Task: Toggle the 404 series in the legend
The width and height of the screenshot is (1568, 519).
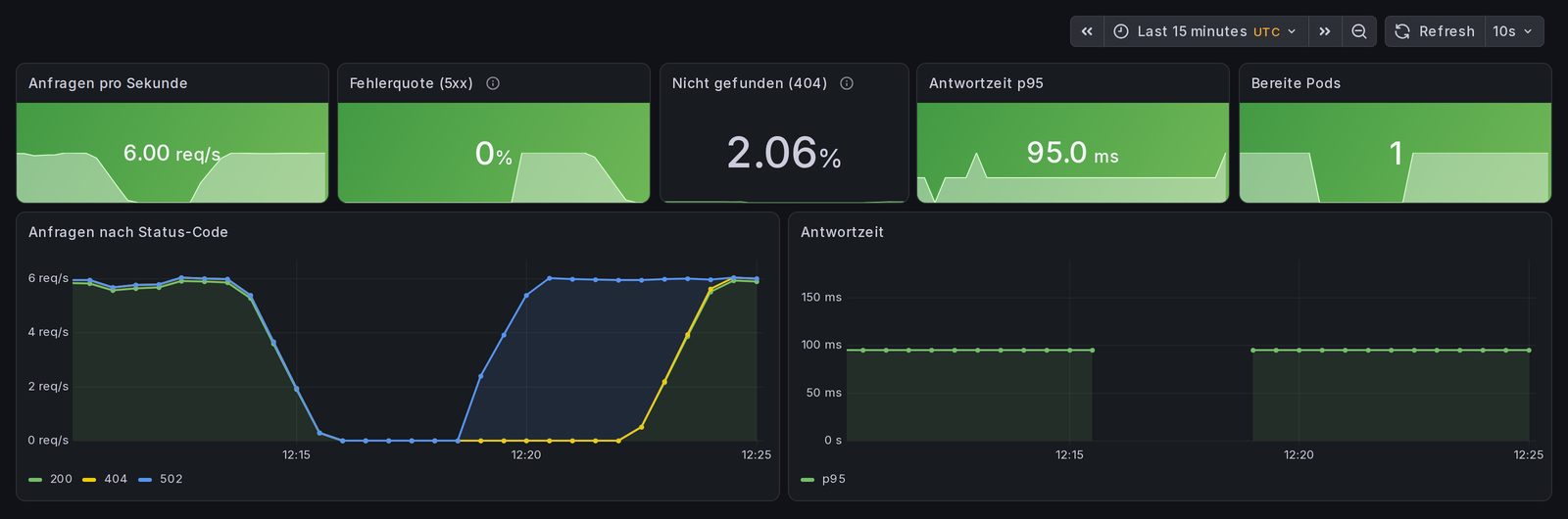Action: pos(106,479)
